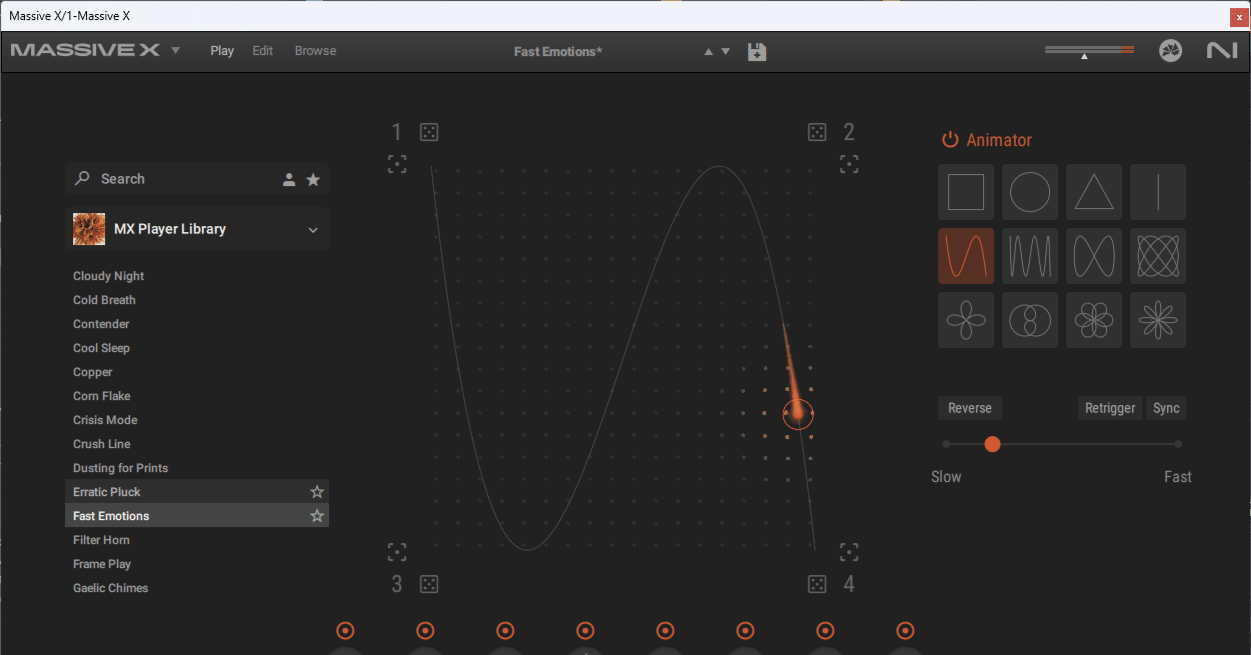Randomize corner 2 with dice icon
Image resolution: width=1251 pixels, height=655 pixels.
[817, 132]
